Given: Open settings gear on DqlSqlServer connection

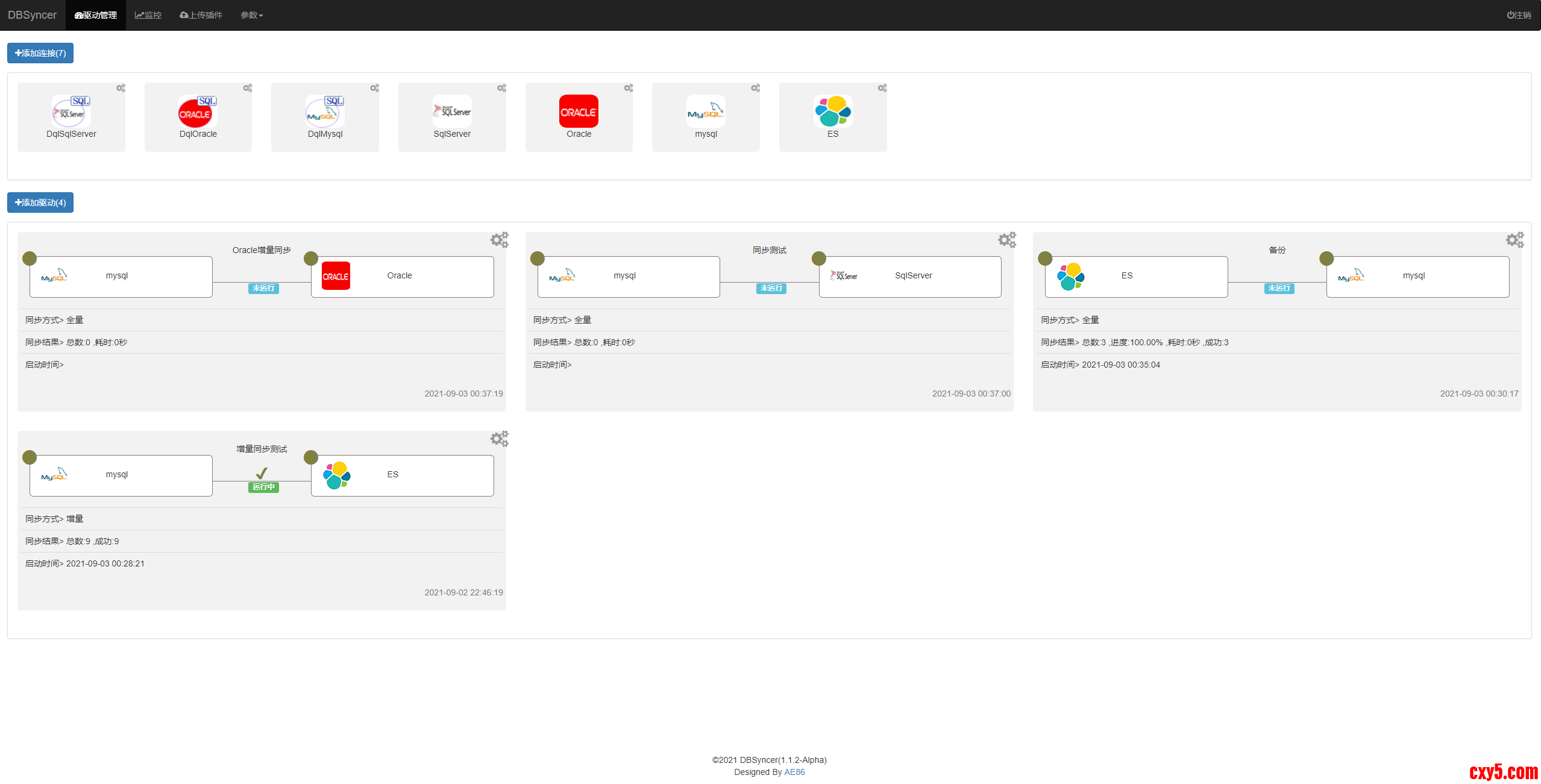Looking at the screenshot, I should tap(121, 88).
